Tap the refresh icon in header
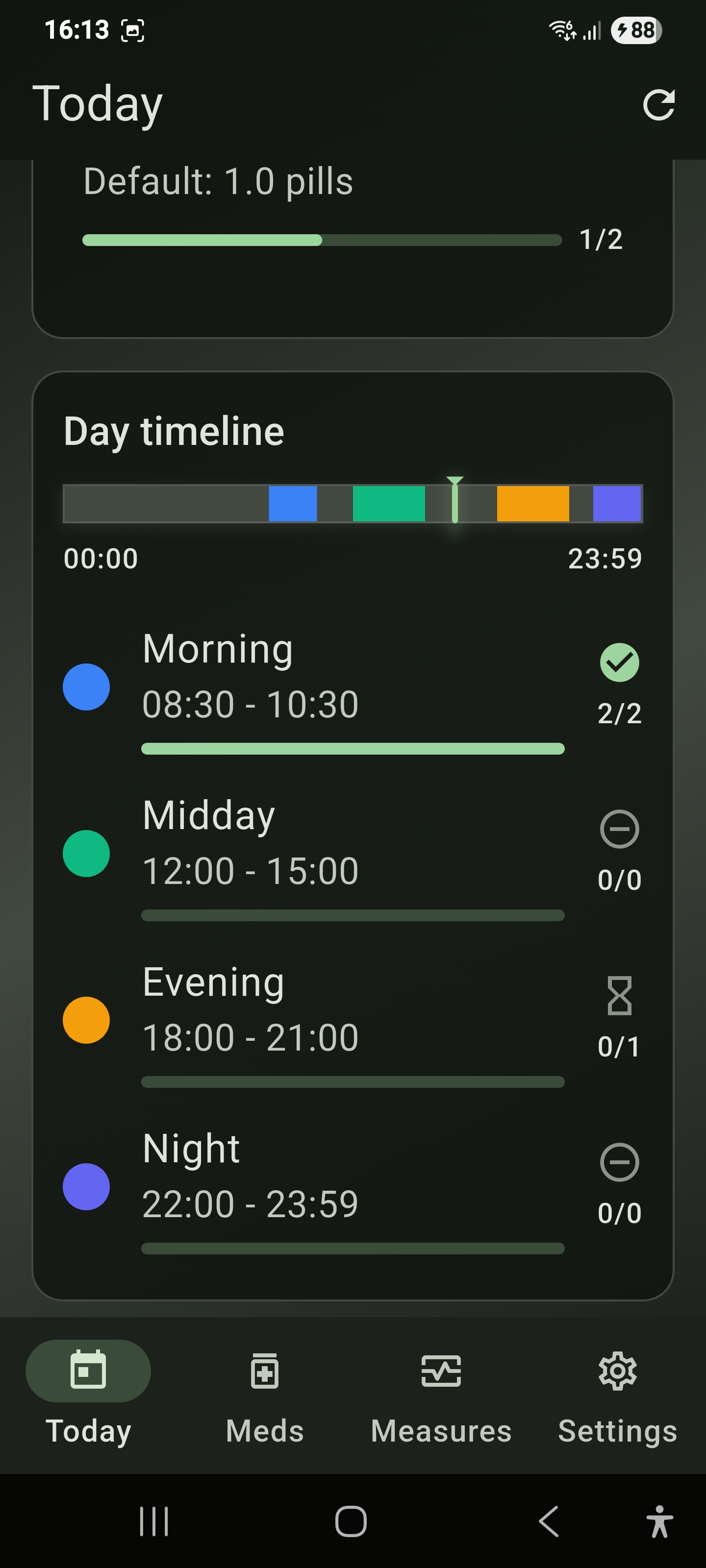 tap(658, 105)
